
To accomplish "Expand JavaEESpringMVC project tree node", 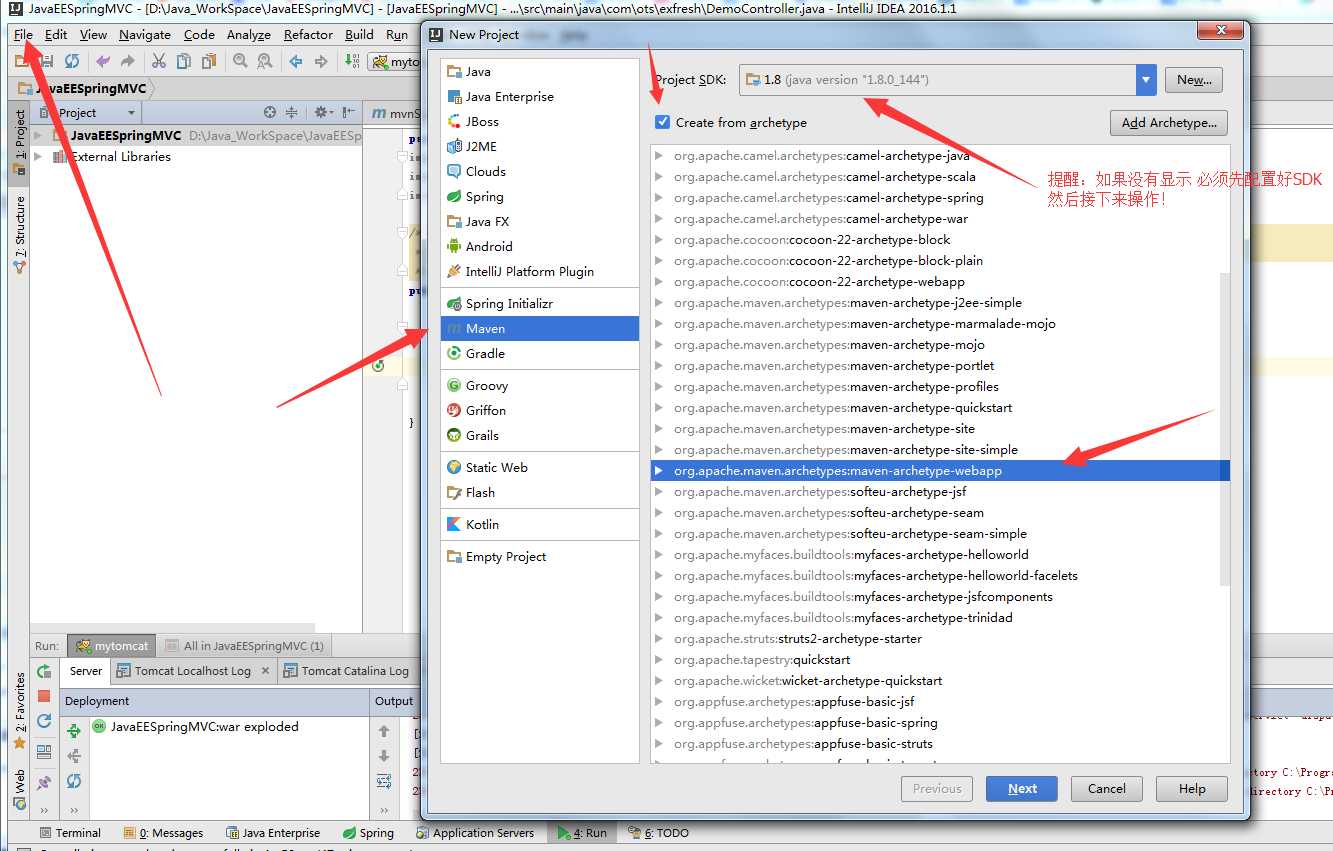I will click(x=38, y=135).
